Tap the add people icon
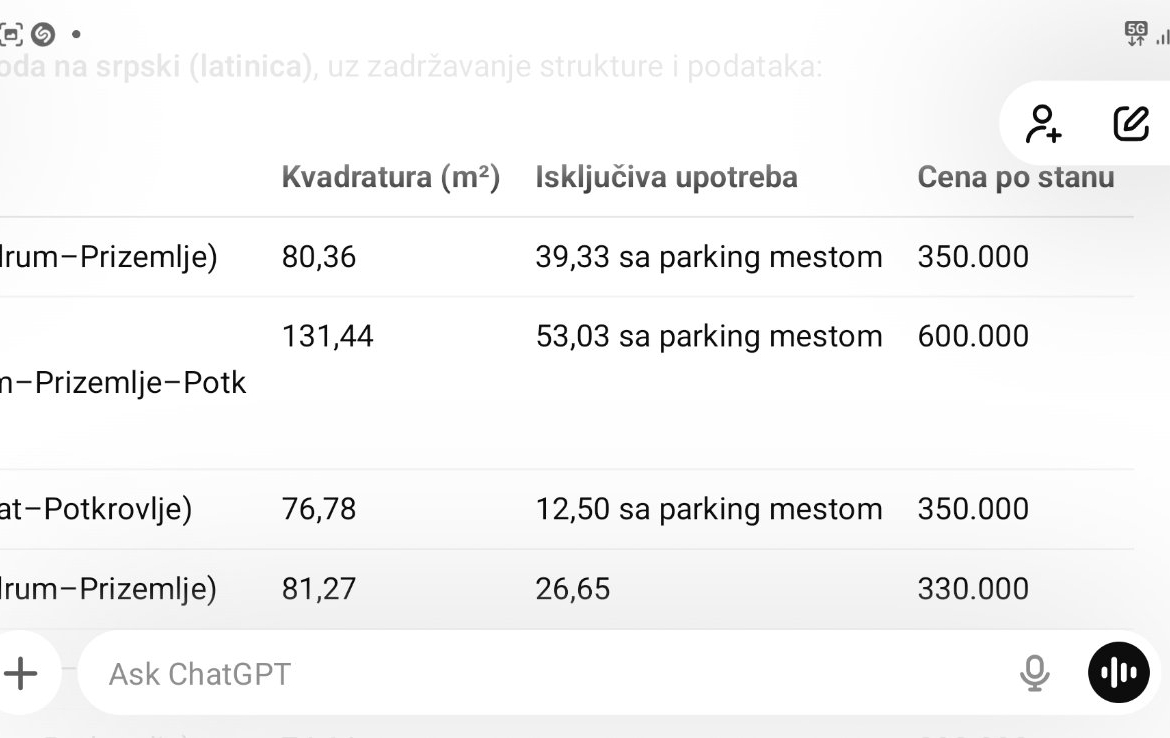 1043,124
